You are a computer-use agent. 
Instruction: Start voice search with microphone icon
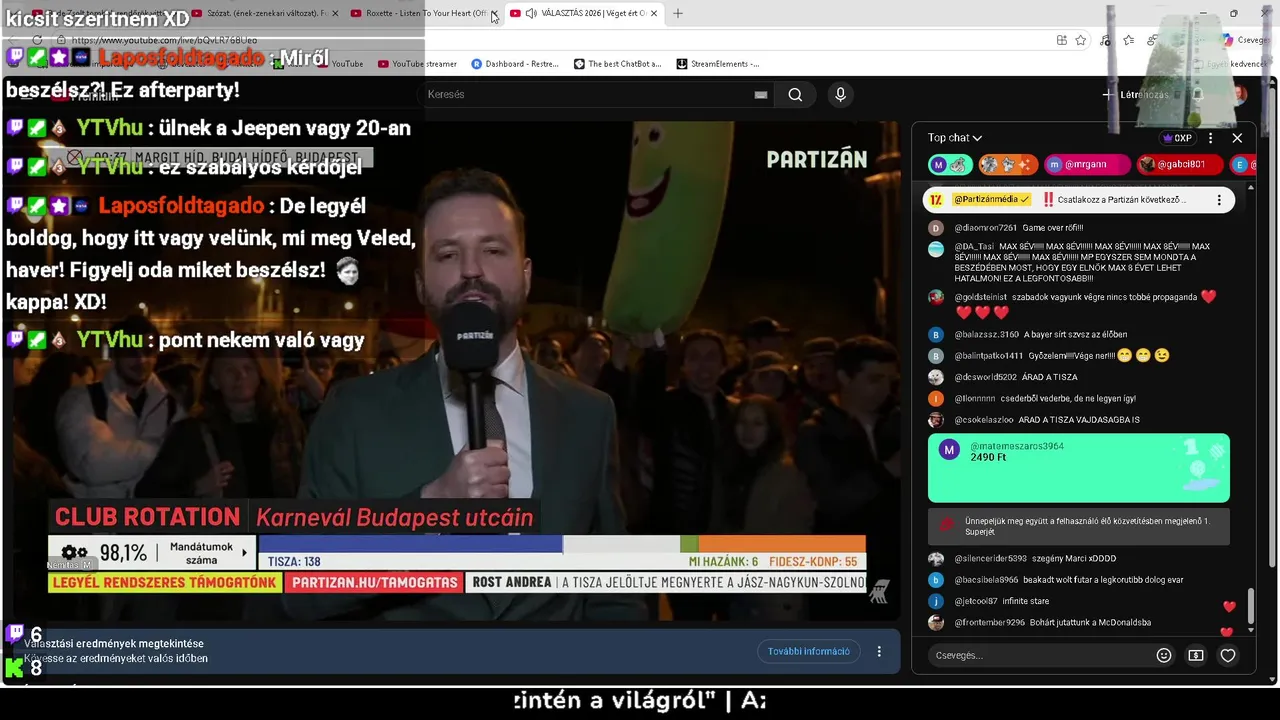pyautogui.click(x=840, y=94)
